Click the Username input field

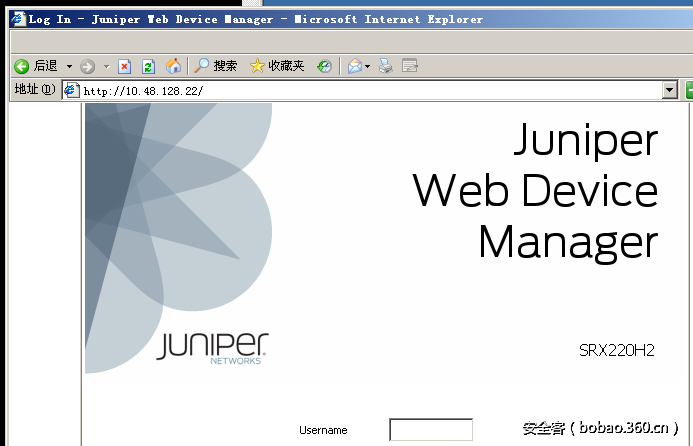(x=431, y=429)
